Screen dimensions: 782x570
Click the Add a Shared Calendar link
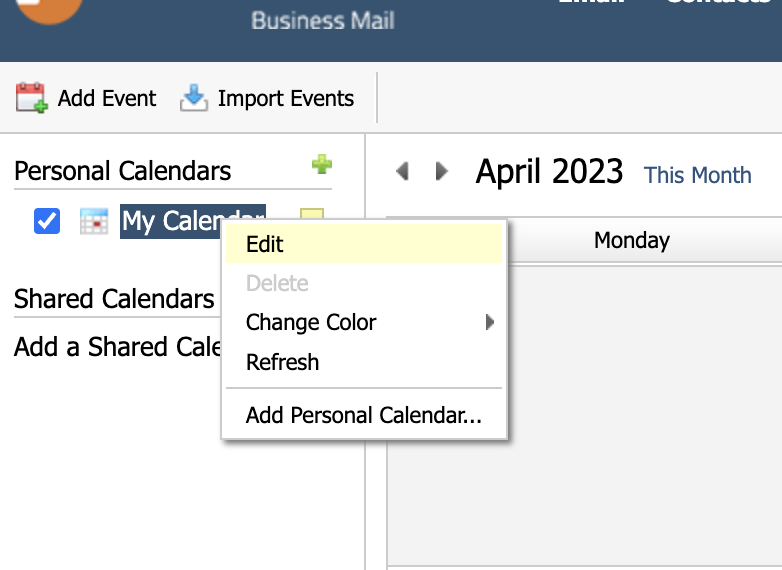click(118, 347)
